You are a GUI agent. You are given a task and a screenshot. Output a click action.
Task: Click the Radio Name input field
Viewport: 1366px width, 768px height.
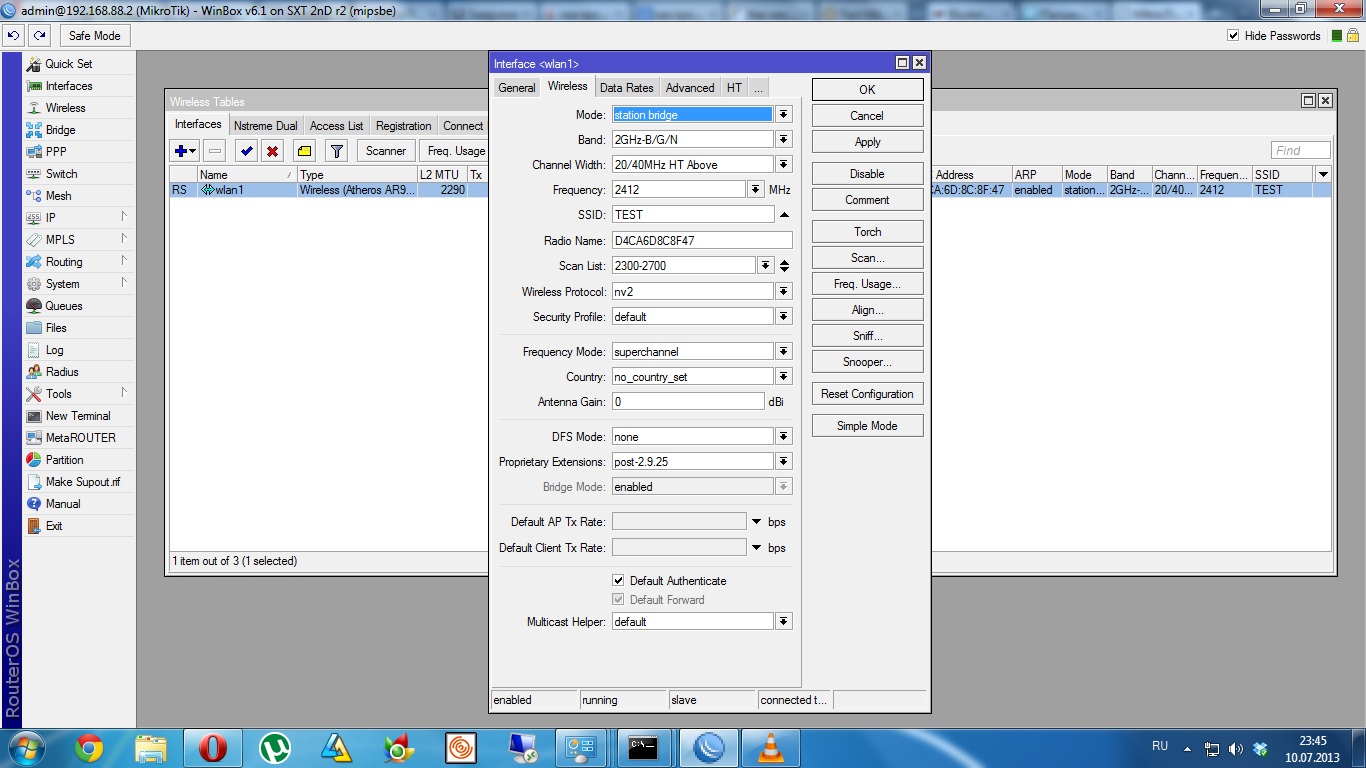pos(702,241)
